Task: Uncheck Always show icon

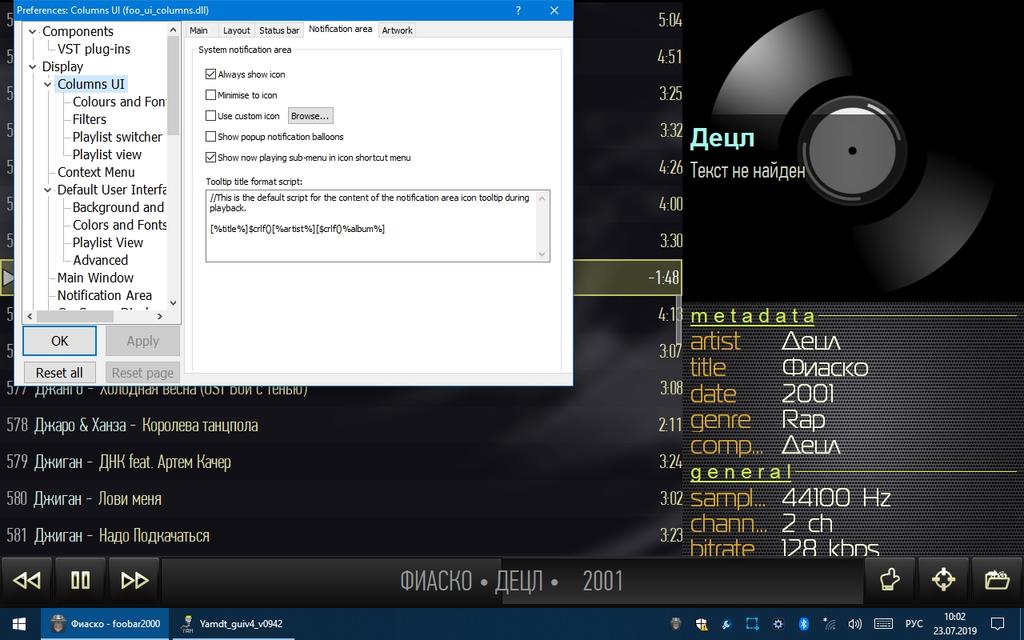Action: pos(211,74)
